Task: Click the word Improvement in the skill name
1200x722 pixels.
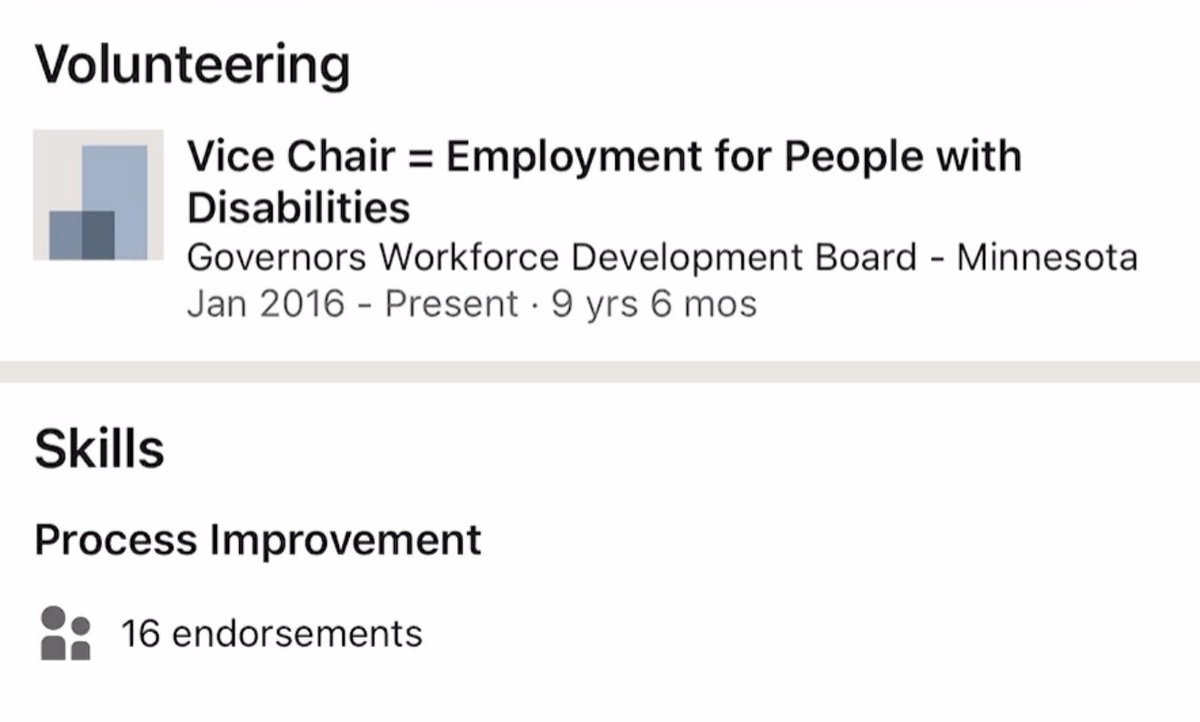Action: pos(345,540)
